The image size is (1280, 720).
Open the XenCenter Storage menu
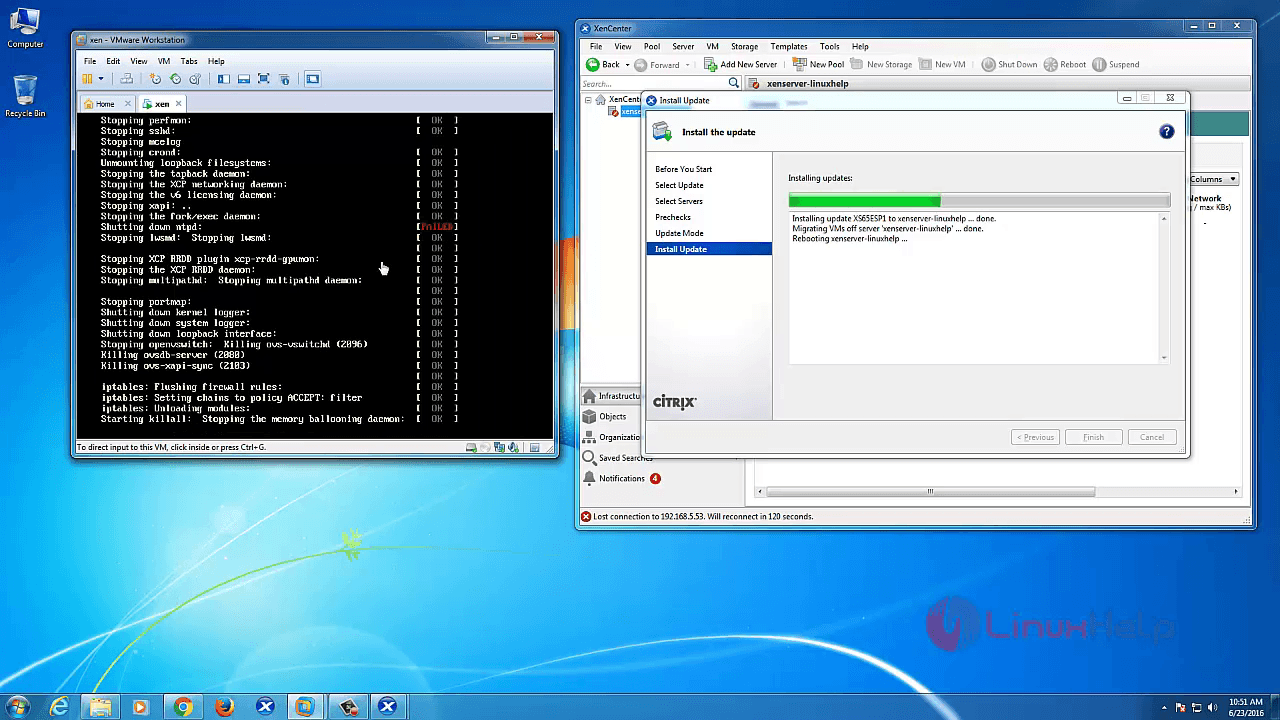click(744, 46)
